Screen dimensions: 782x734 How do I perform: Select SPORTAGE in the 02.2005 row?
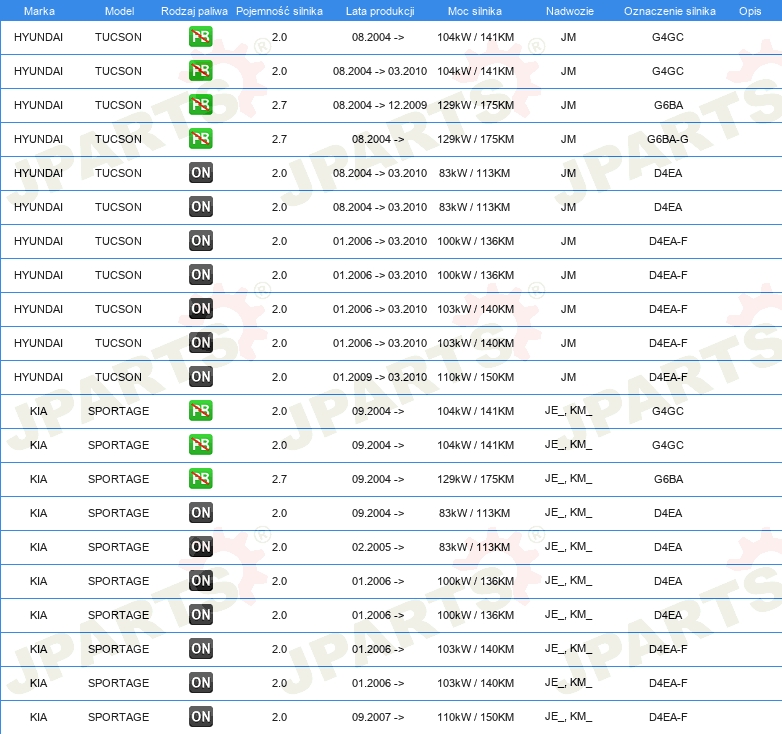(x=118, y=547)
